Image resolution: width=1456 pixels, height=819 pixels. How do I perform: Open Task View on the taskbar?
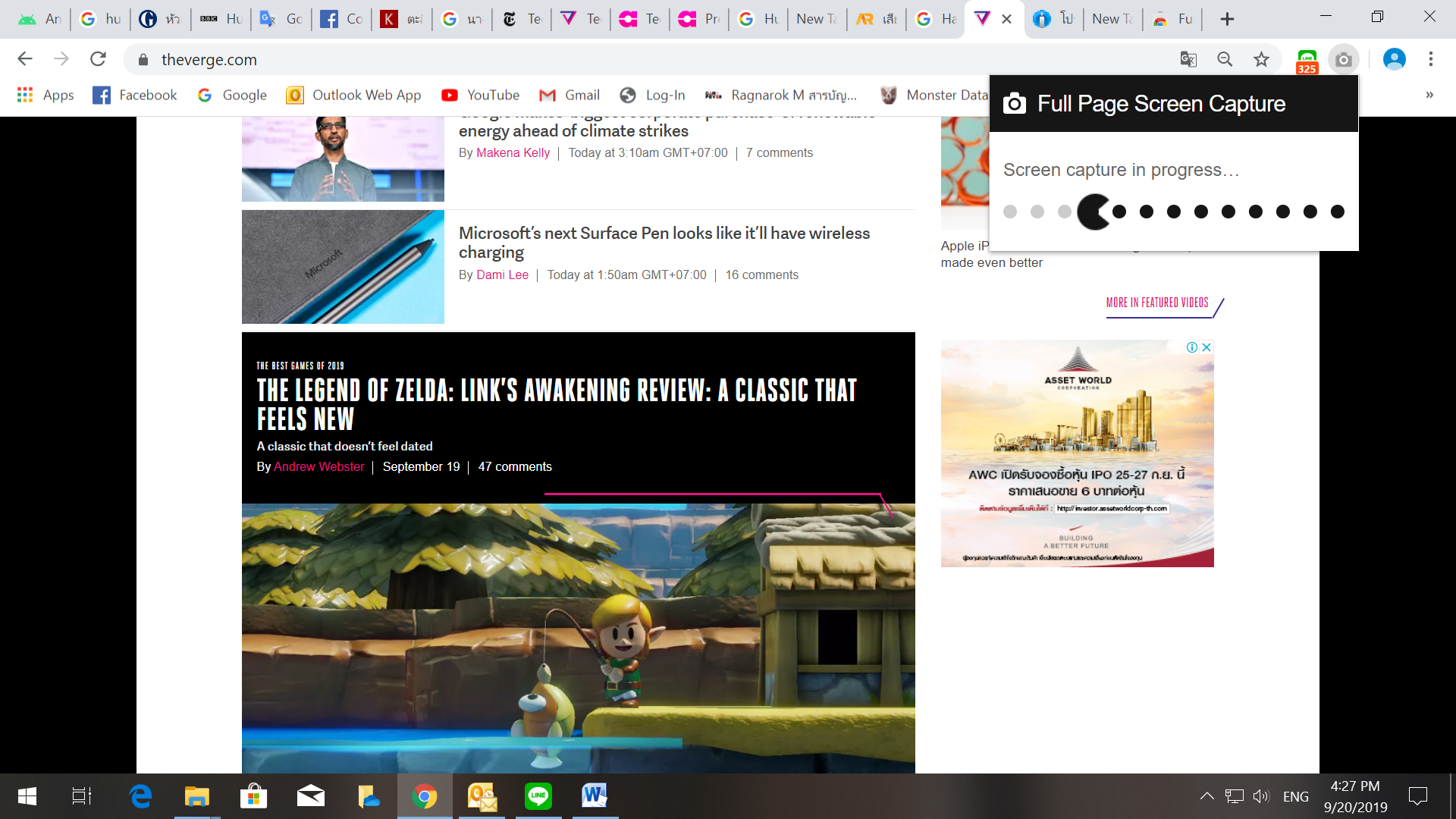tap(81, 796)
